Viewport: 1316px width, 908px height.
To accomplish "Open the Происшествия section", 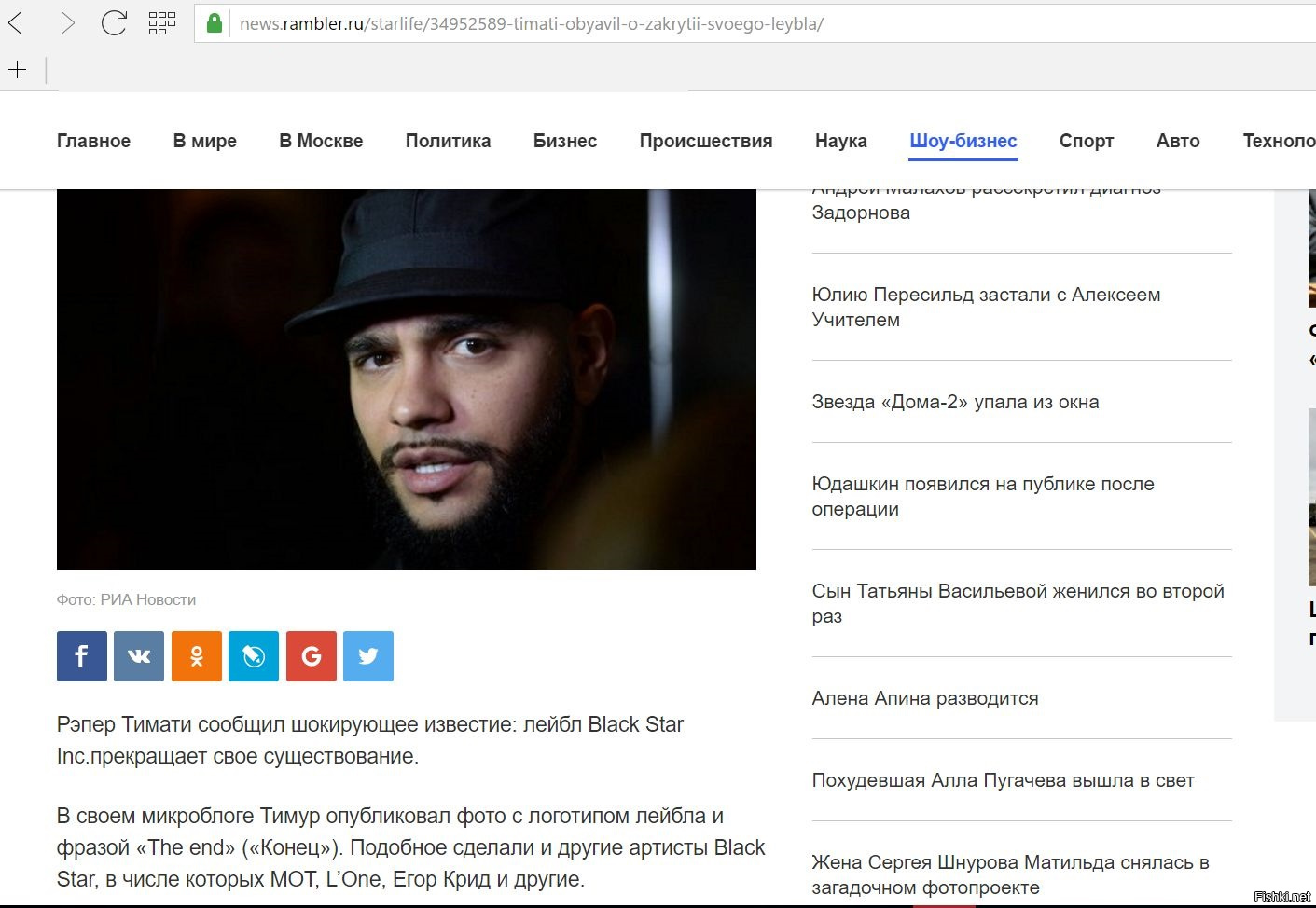I will pos(706,141).
